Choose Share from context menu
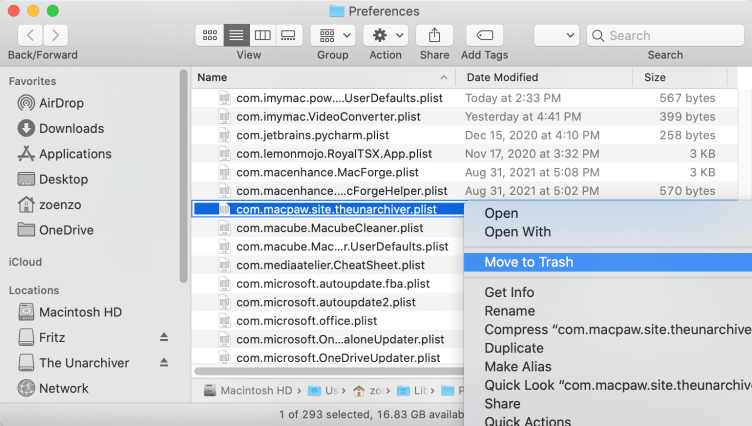The image size is (752, 426). [608, 404]
